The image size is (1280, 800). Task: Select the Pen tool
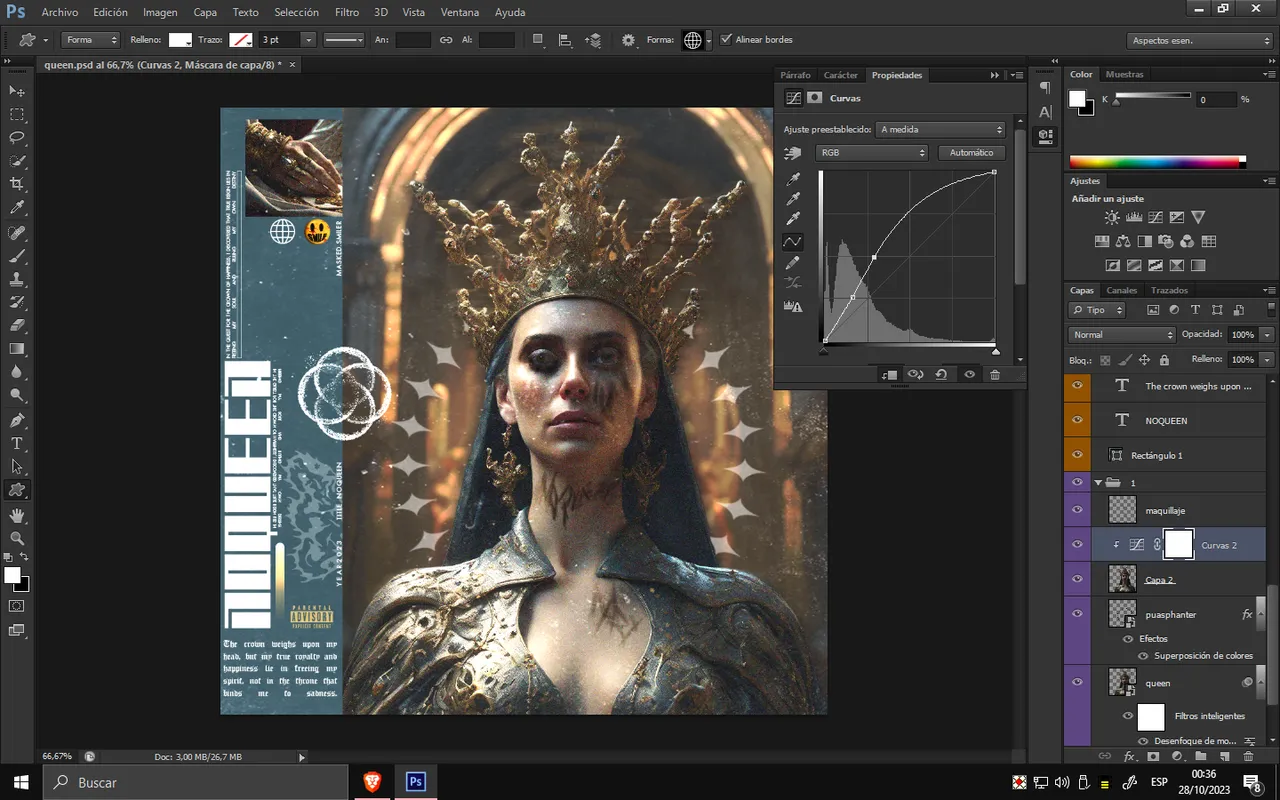click(x=17, y=420)
